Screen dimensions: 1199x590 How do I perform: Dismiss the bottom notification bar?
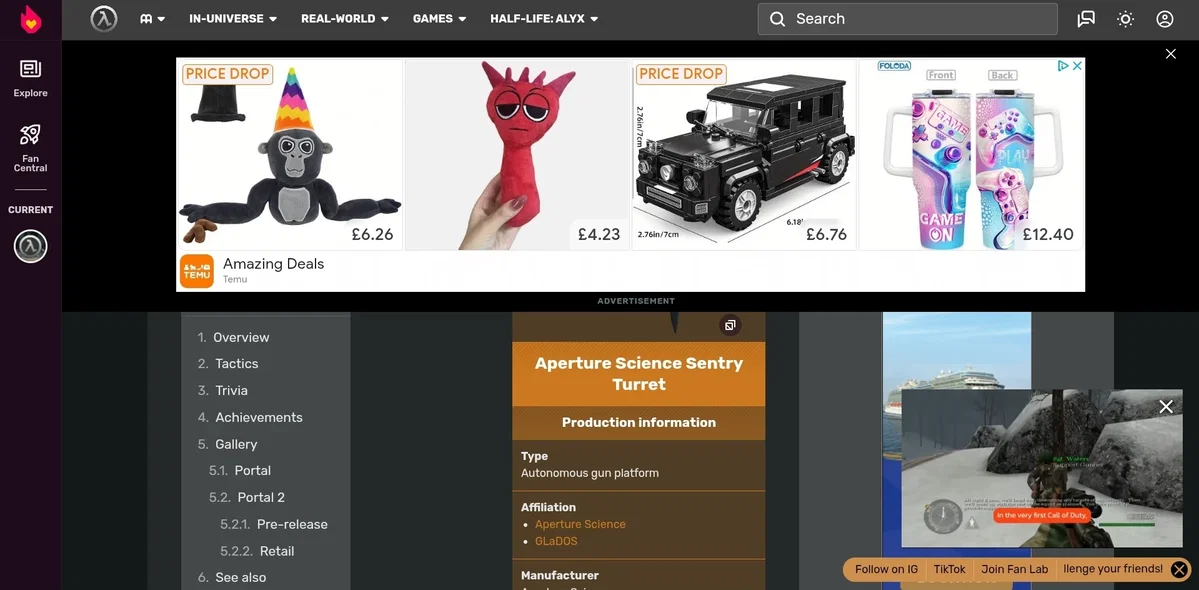click(1180, 569)
